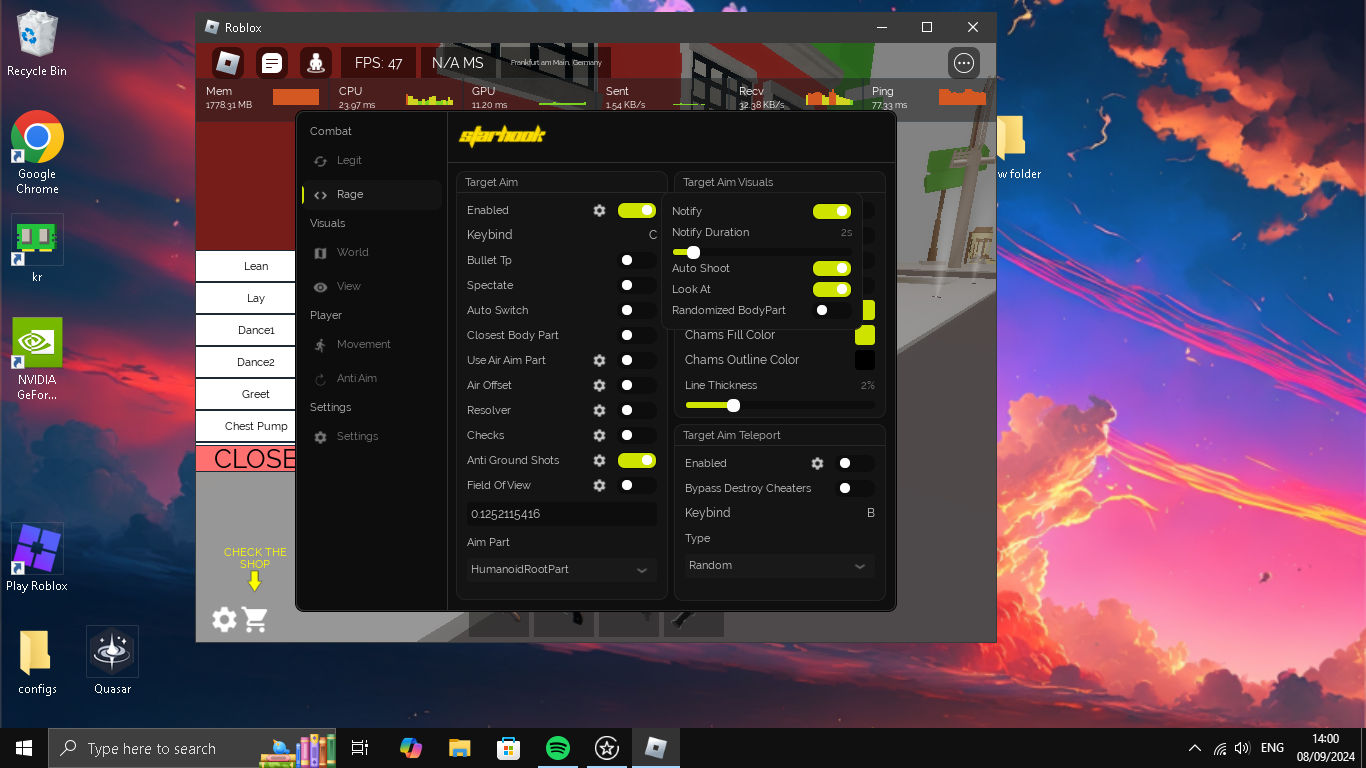Click the Teleport Keybind B value
The image size is (1366, 768).
(870, 513)
